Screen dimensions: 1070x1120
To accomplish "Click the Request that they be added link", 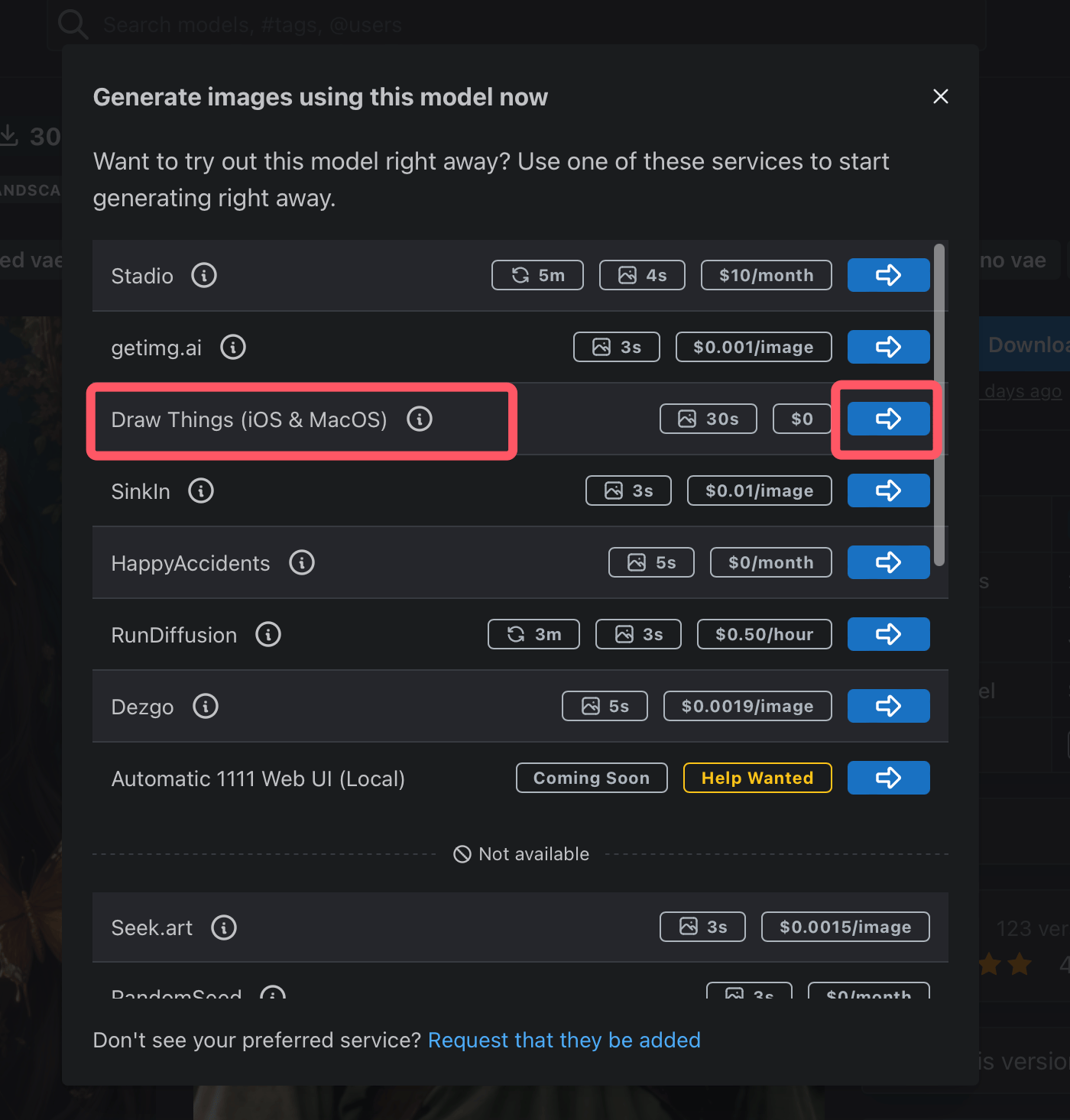I will point(564,1040).
